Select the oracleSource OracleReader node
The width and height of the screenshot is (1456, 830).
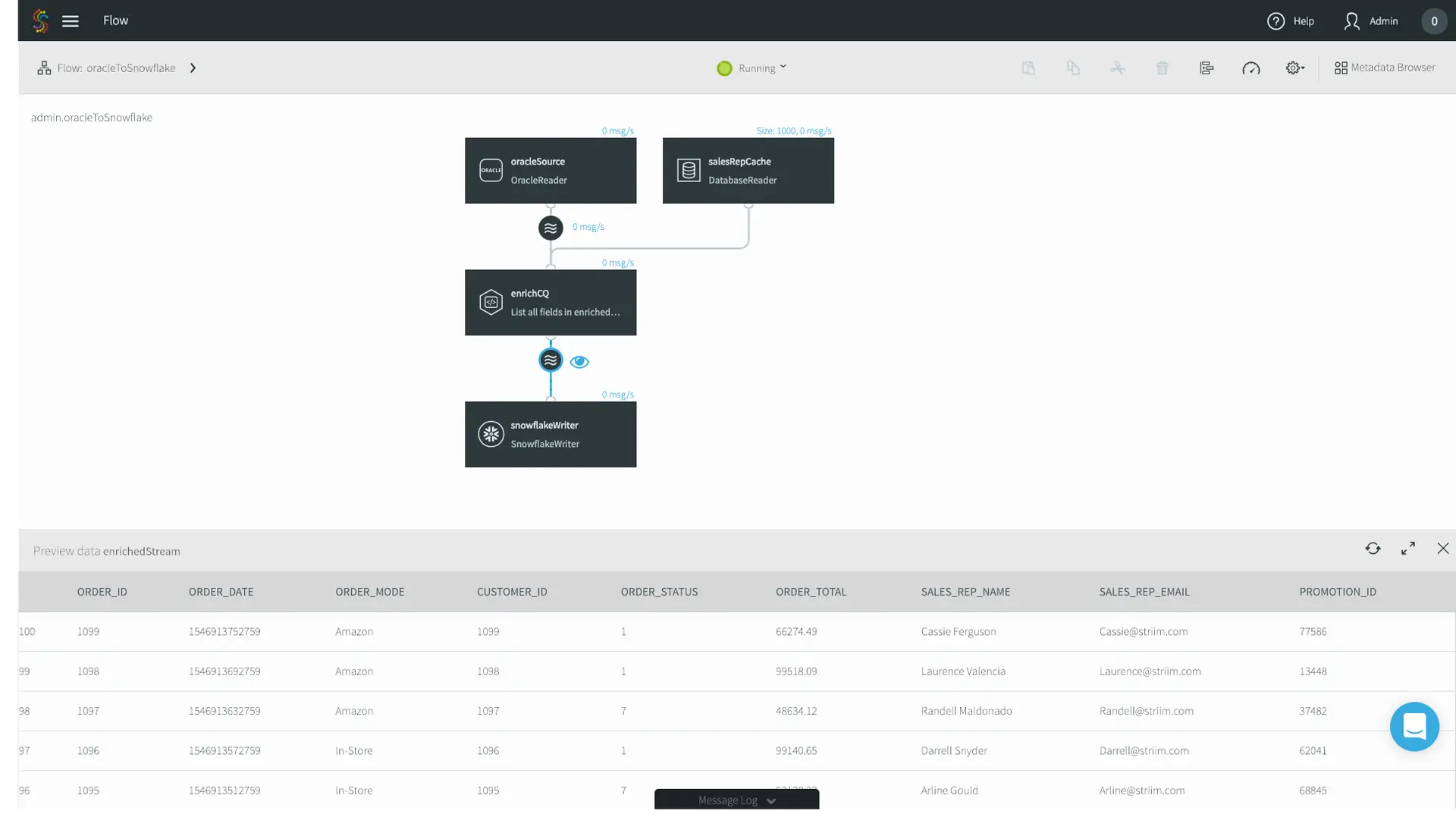551,171
